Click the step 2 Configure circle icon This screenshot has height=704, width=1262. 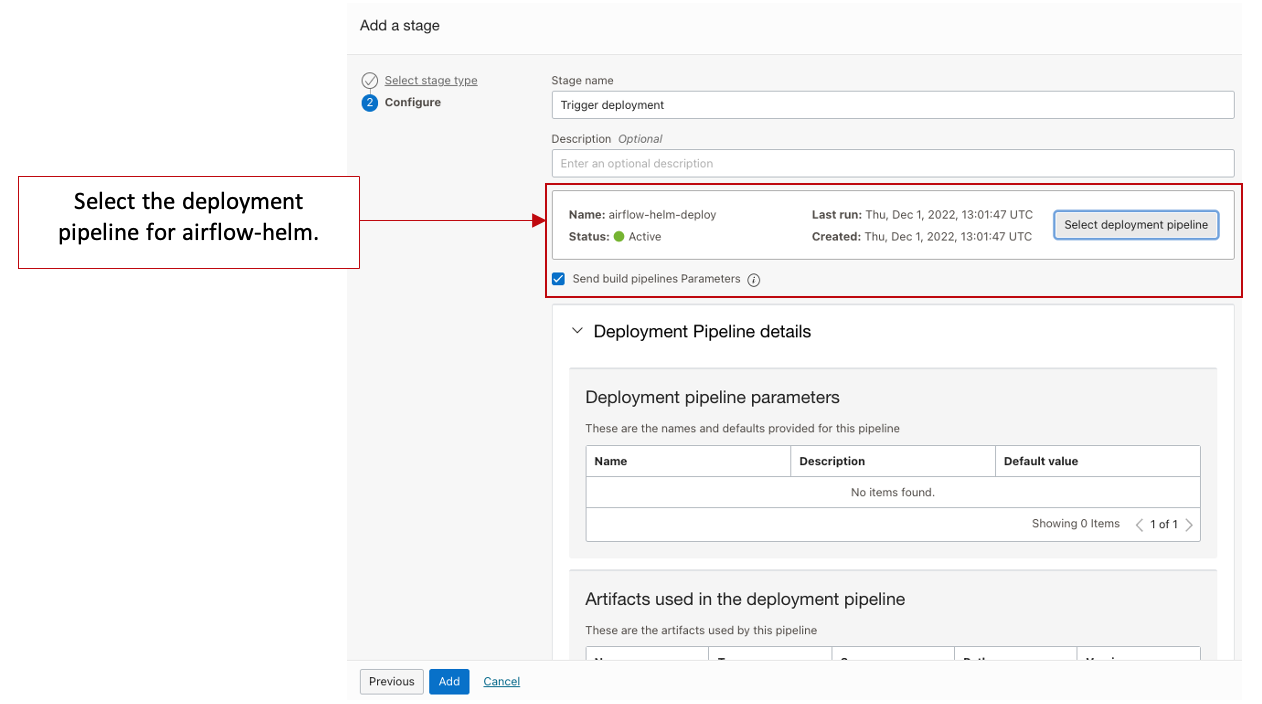click(x=370, y=103)
